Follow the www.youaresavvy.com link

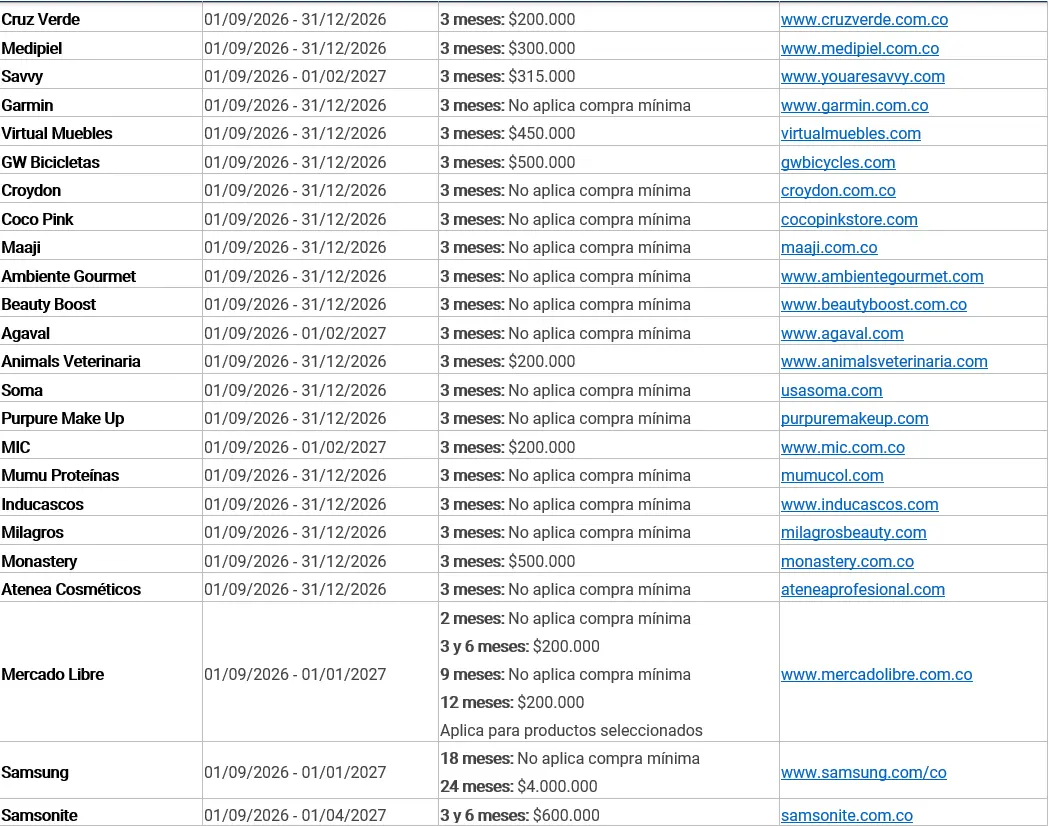click(862, 76)
